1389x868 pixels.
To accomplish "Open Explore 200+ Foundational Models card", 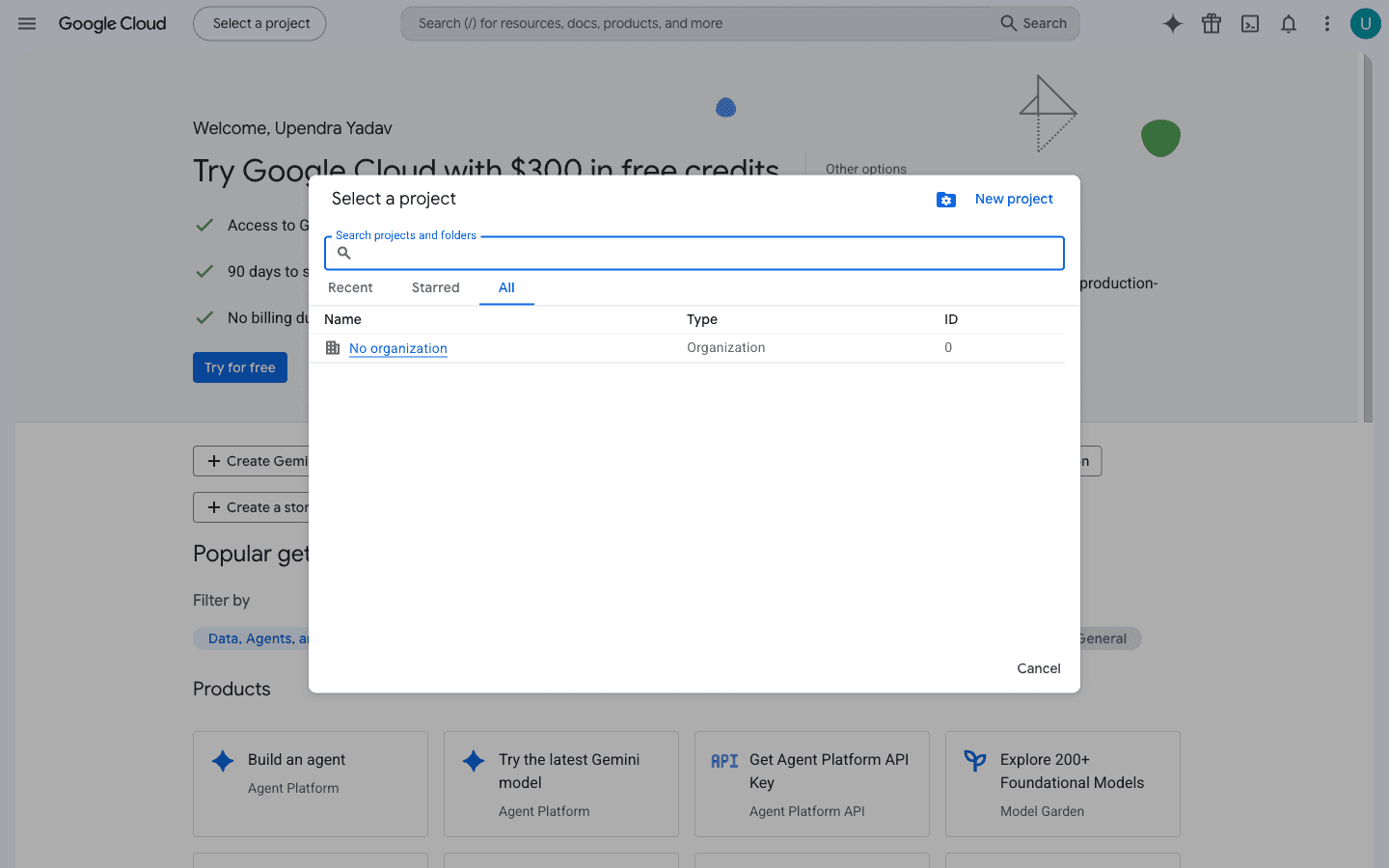I will click(x=1063, y=784).
